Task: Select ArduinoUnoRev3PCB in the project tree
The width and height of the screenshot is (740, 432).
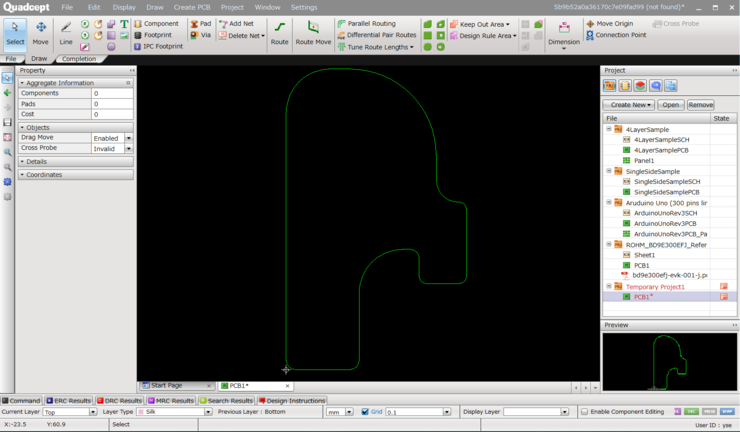Action: [x=664, y=223]
